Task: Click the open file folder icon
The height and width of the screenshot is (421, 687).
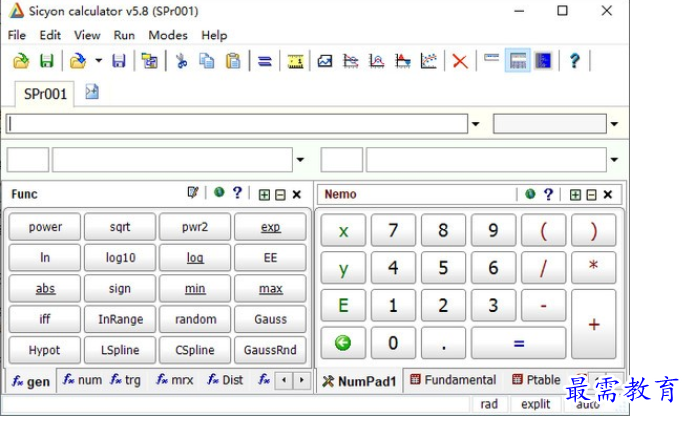Action: (x=21, y=61)
